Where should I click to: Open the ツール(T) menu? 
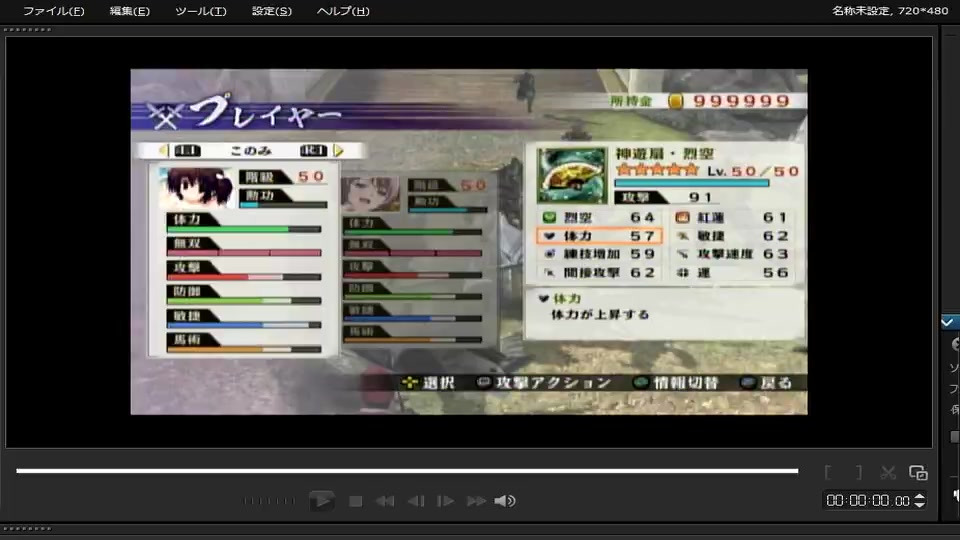click(x=201, y=11)
